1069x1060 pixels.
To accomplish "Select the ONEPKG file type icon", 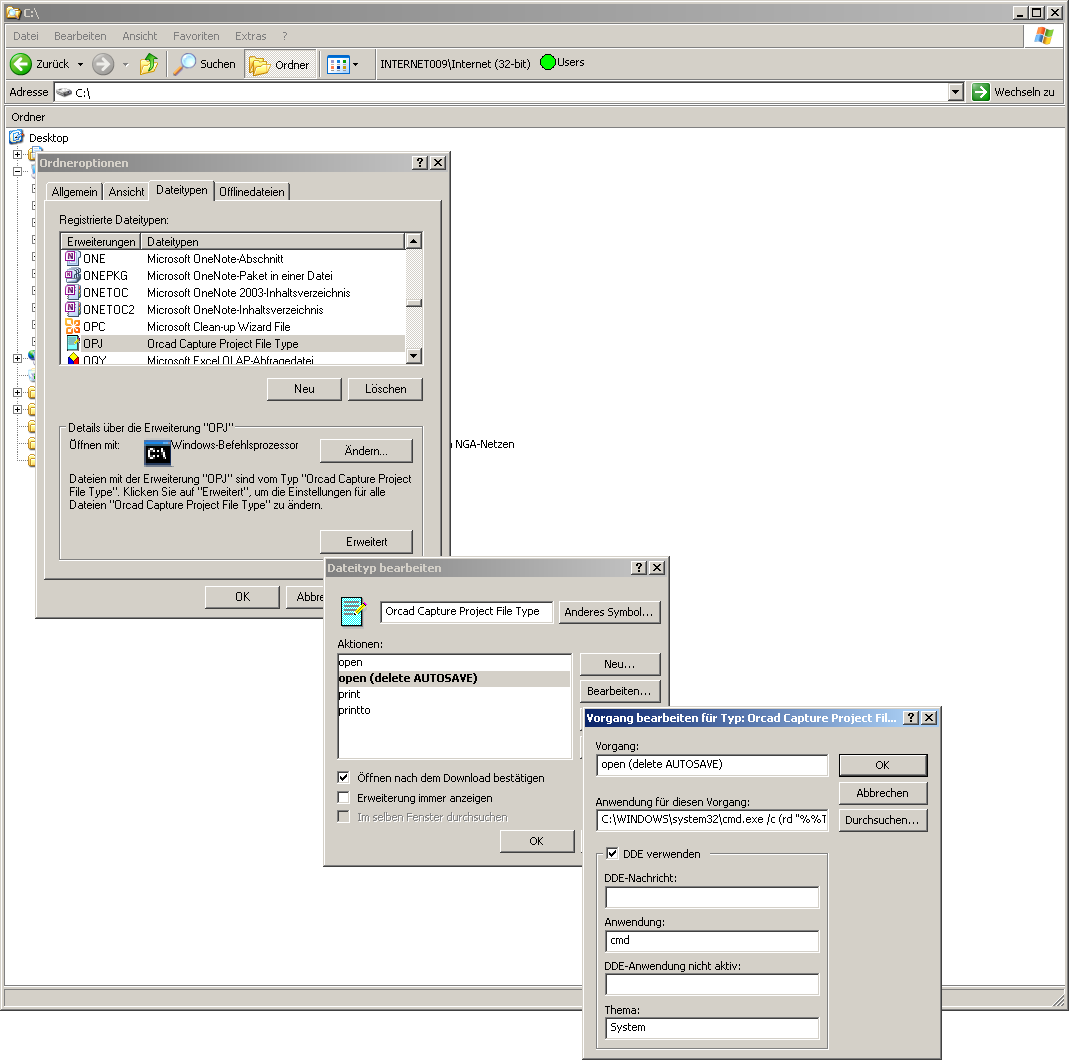I will pos(72,275).
